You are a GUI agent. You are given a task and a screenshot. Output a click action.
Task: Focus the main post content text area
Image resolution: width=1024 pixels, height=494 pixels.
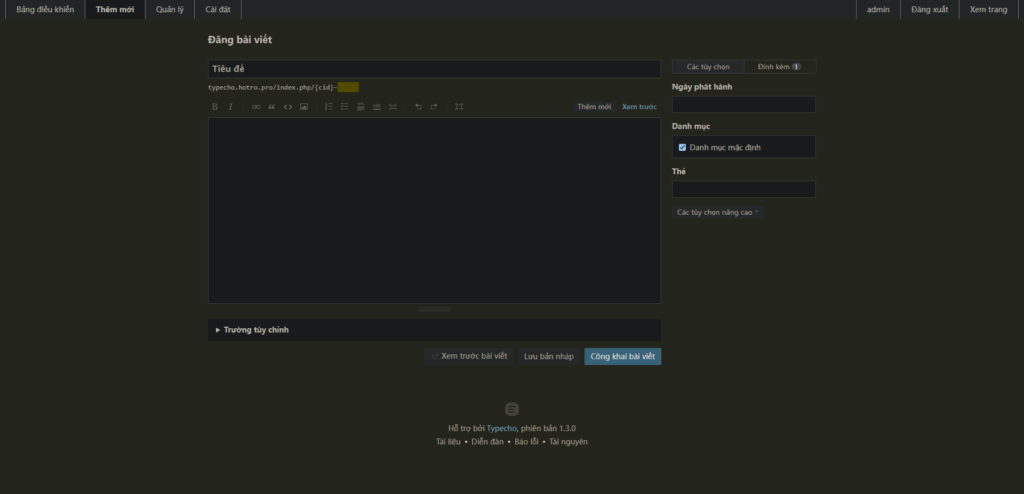(x=434, y=210)
